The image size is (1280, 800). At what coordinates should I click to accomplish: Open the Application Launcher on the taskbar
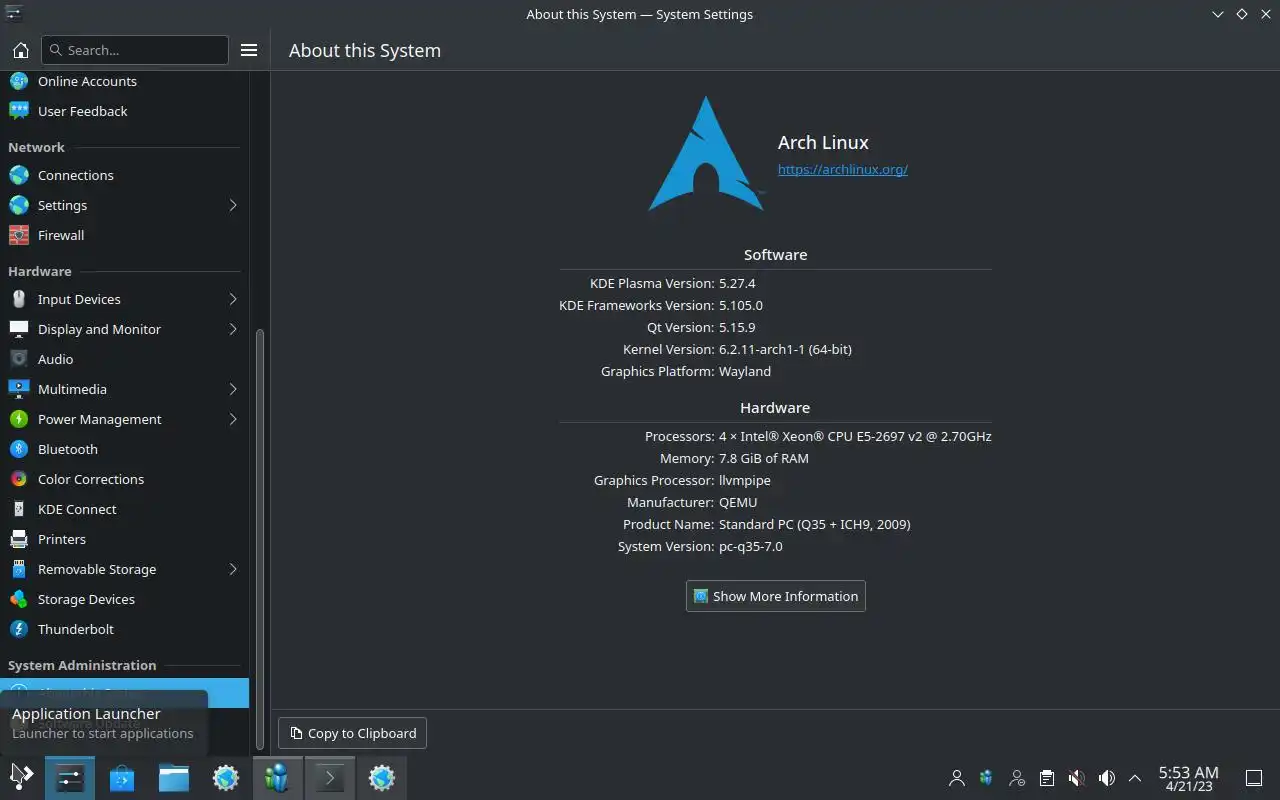tap(21, 777)
